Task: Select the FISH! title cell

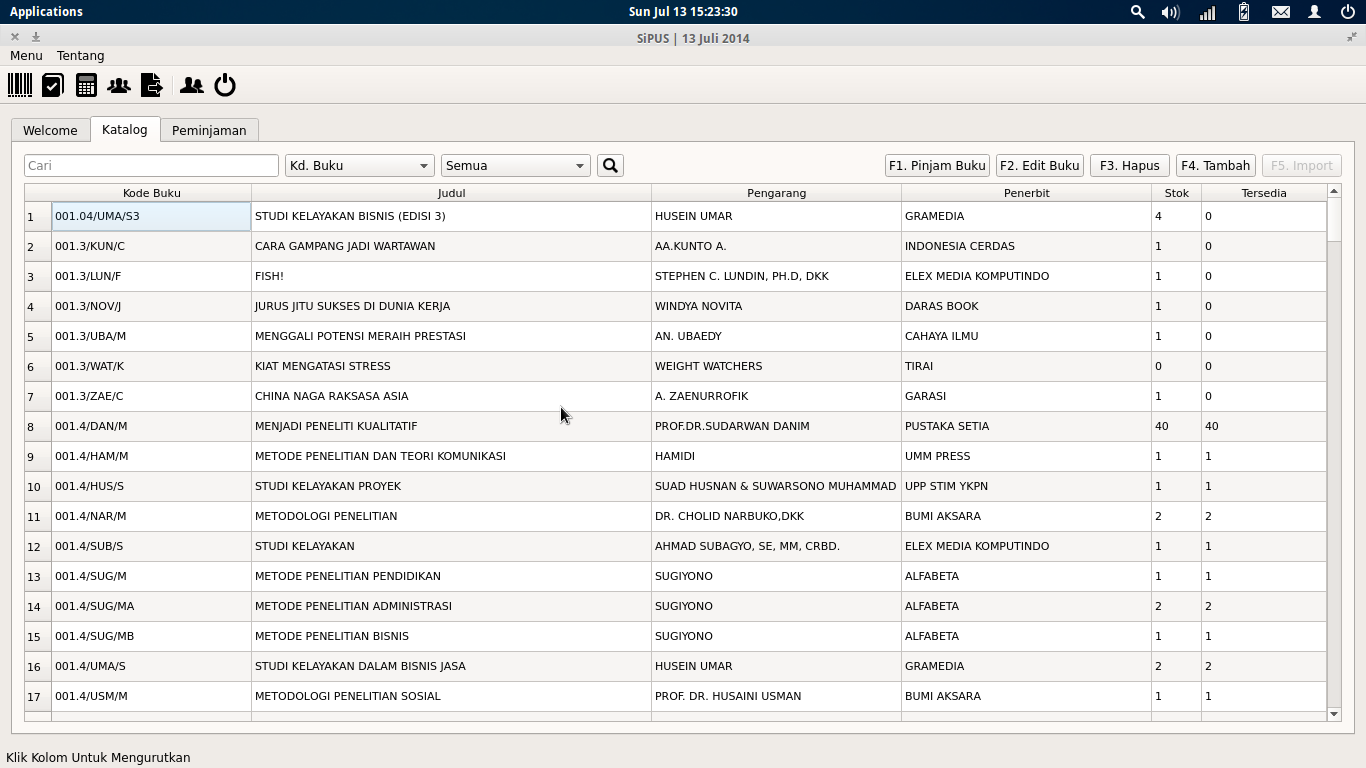Action: tap(452, 276)
